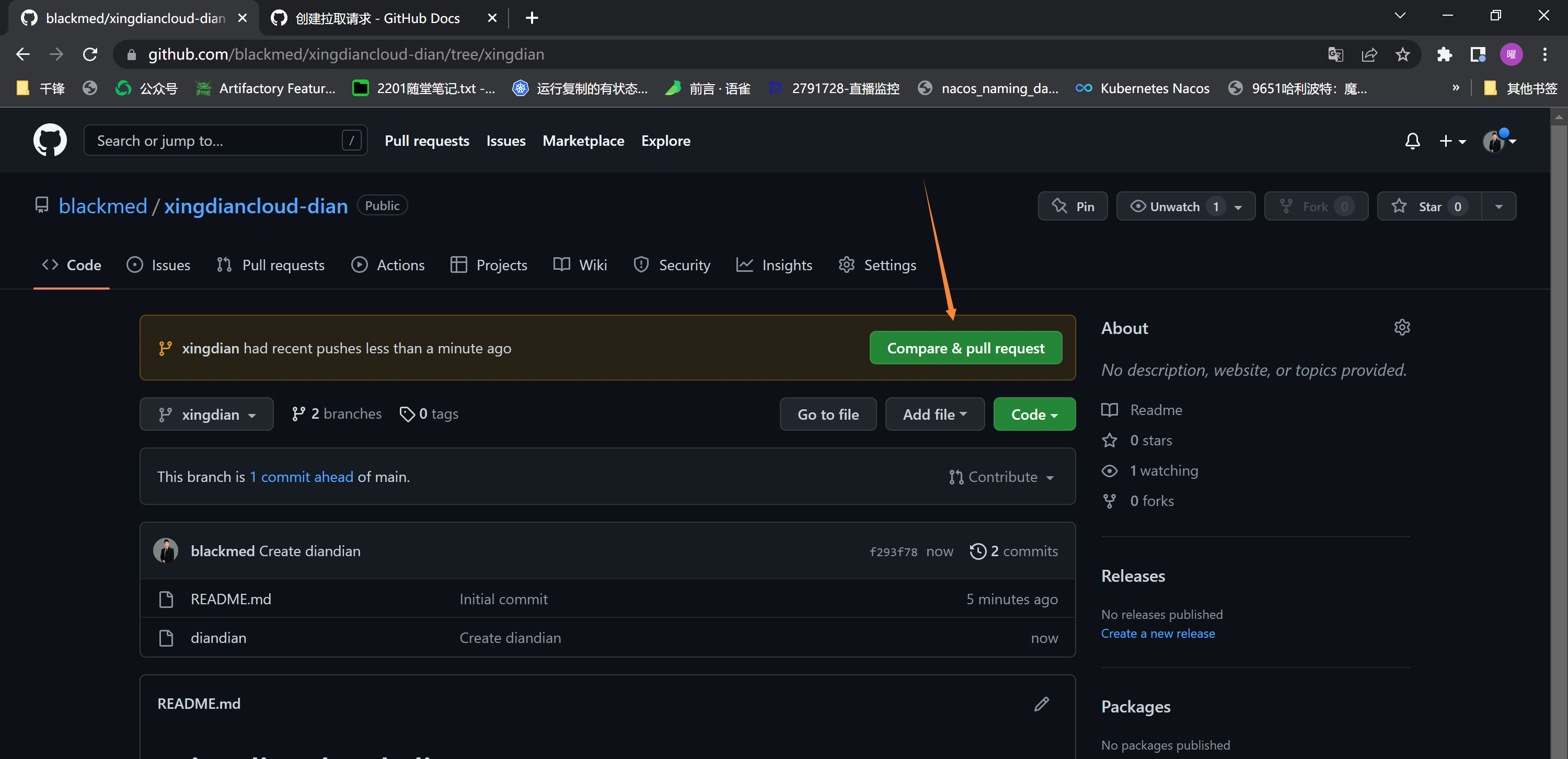Screen dimensions: 1568x759
Task: Open the notifications bell
Action: click(1412, 141)
